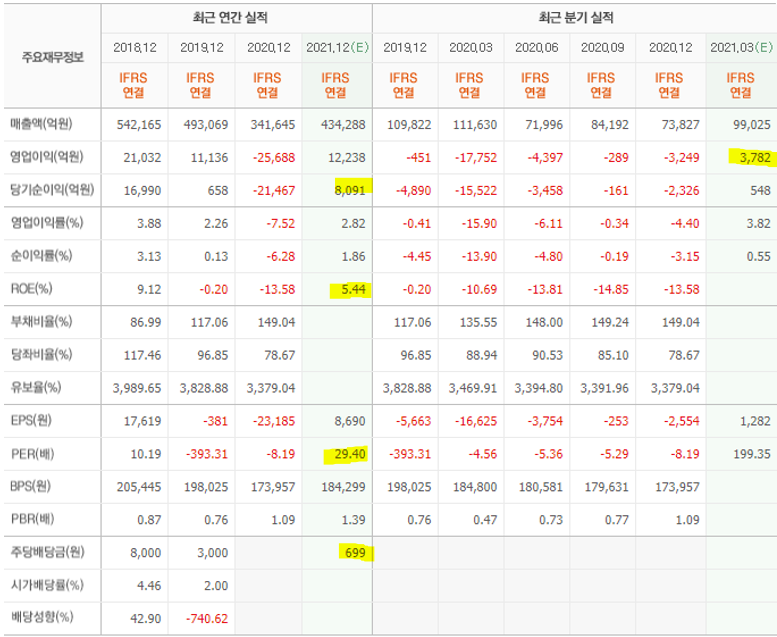
Task: Select the 주당배당금(원) row label
Action: coord(48,552)
